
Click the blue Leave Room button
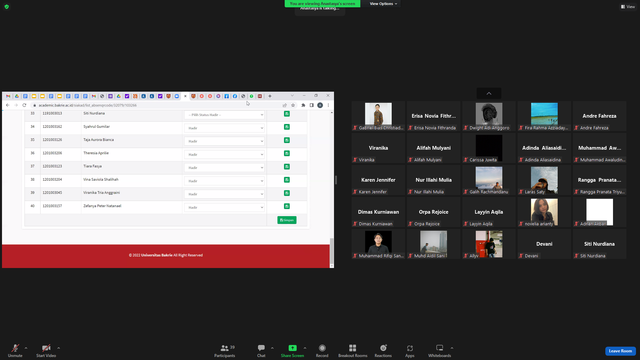(620, 351)
